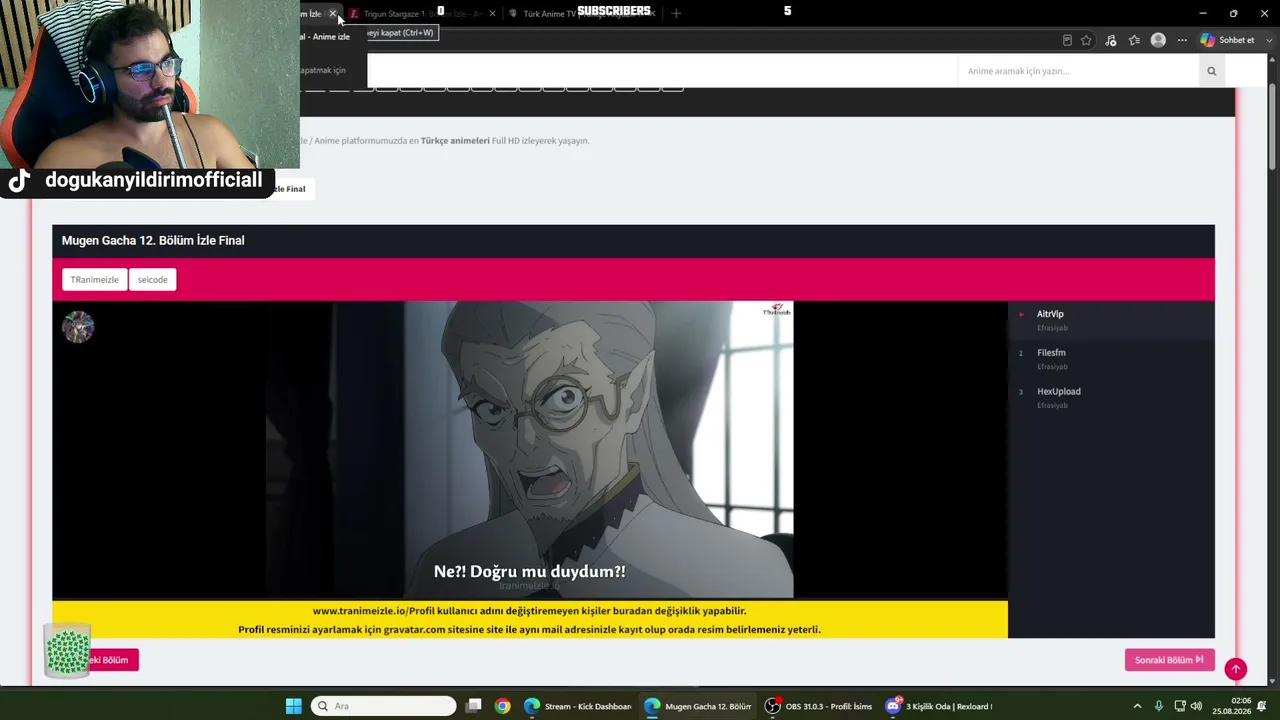This screenshot has height=720, width=1280.
Task: Open the clock and date 02:06
Action: point(1231,706)
